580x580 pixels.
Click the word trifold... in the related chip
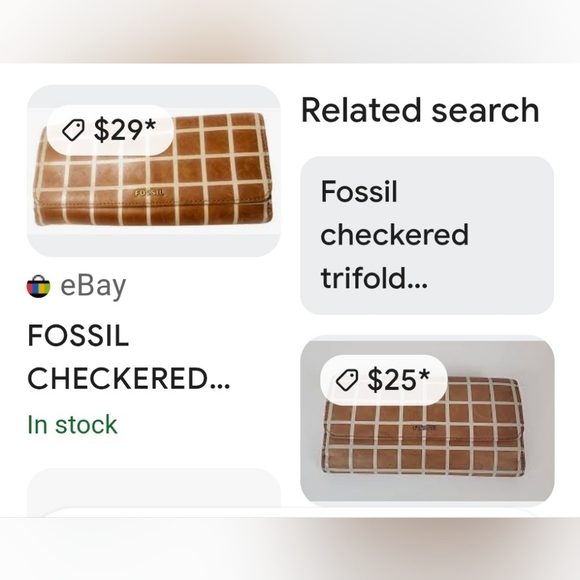[x=374, y=278]
